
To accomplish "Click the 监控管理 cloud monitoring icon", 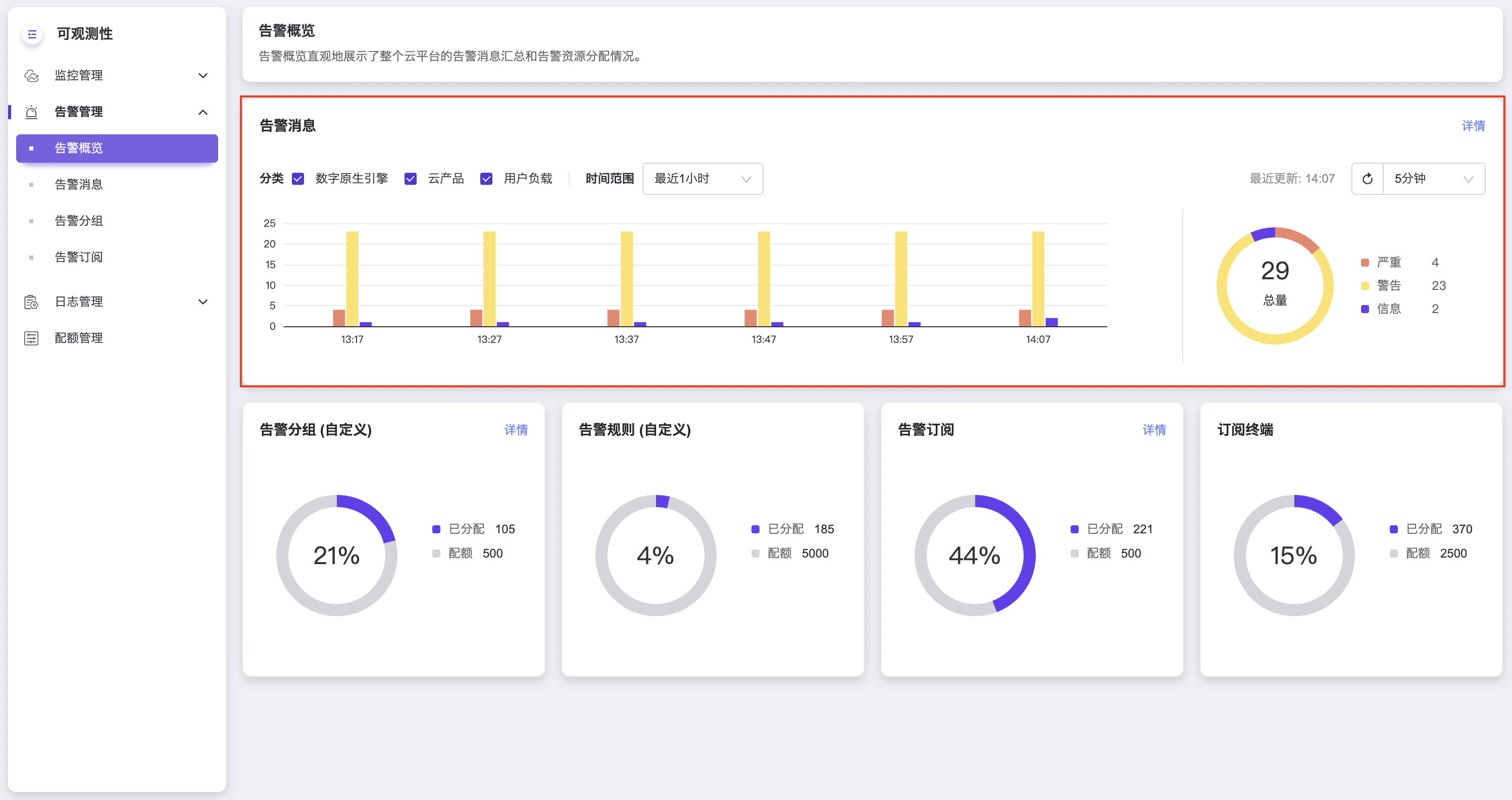I will click(32, 76).
